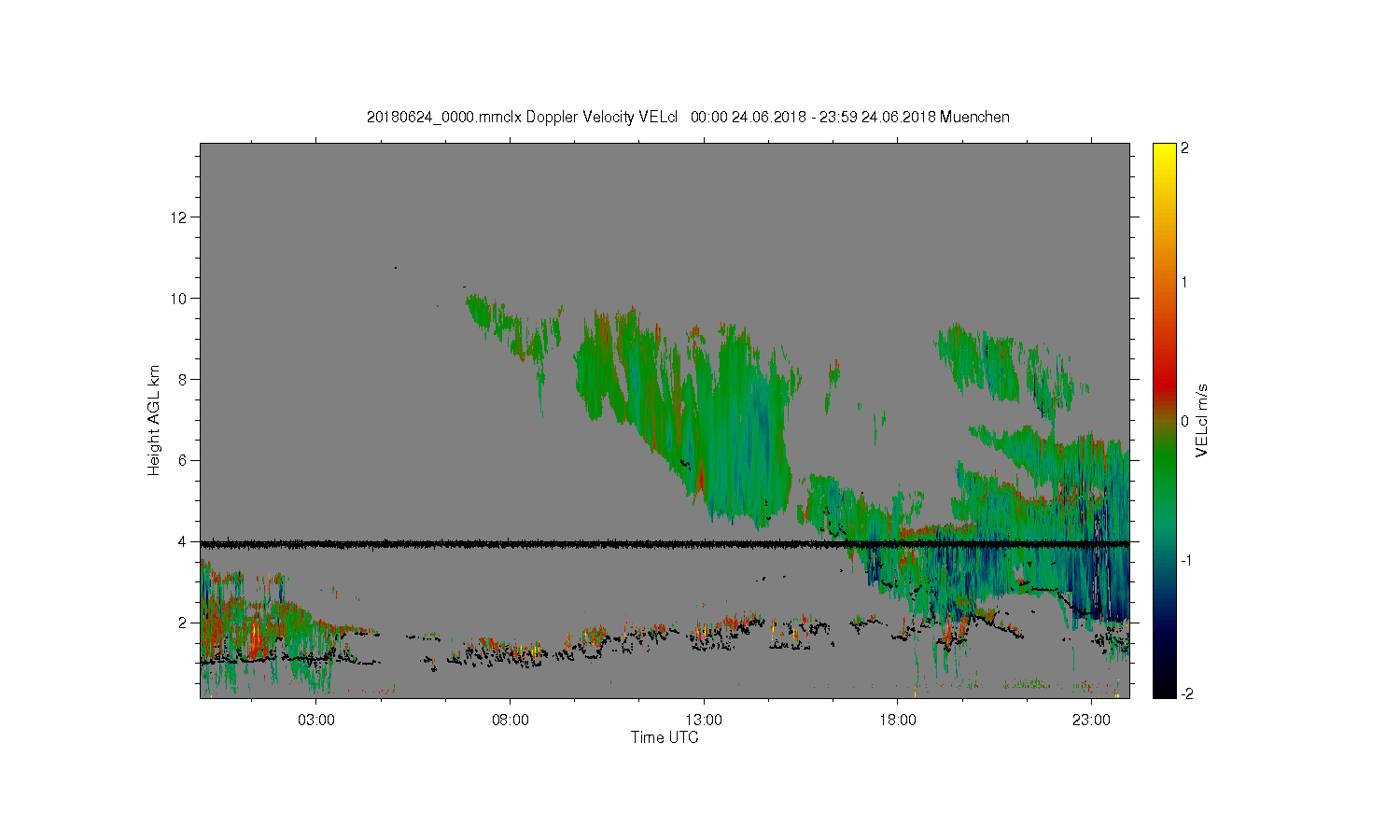The height and width of the screenshot is (840, 1400).
Task: Select the 03:00 time tick label
Action: pos(316,721)
